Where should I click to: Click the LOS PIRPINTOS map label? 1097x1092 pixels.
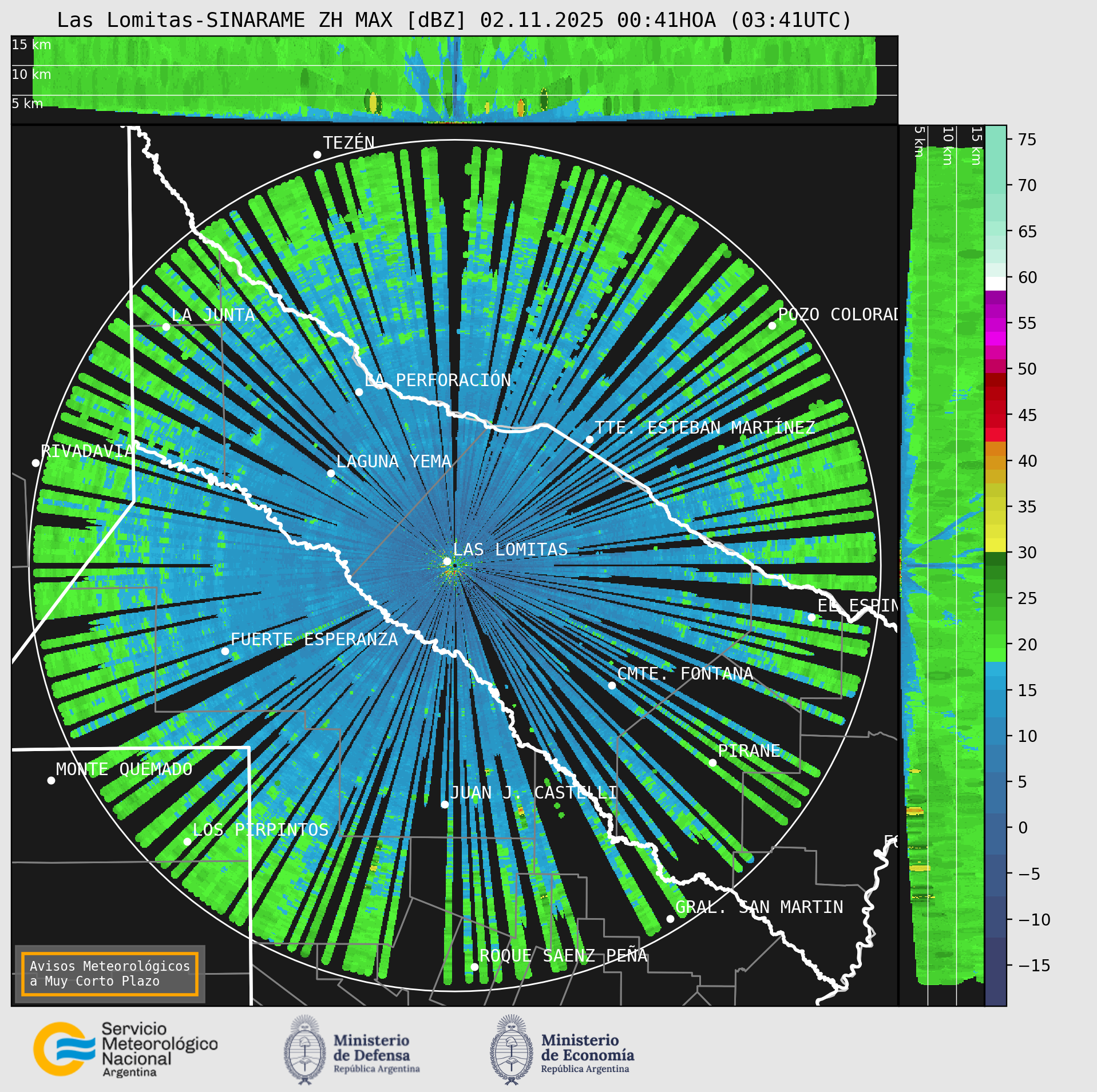tap(260, 830)
